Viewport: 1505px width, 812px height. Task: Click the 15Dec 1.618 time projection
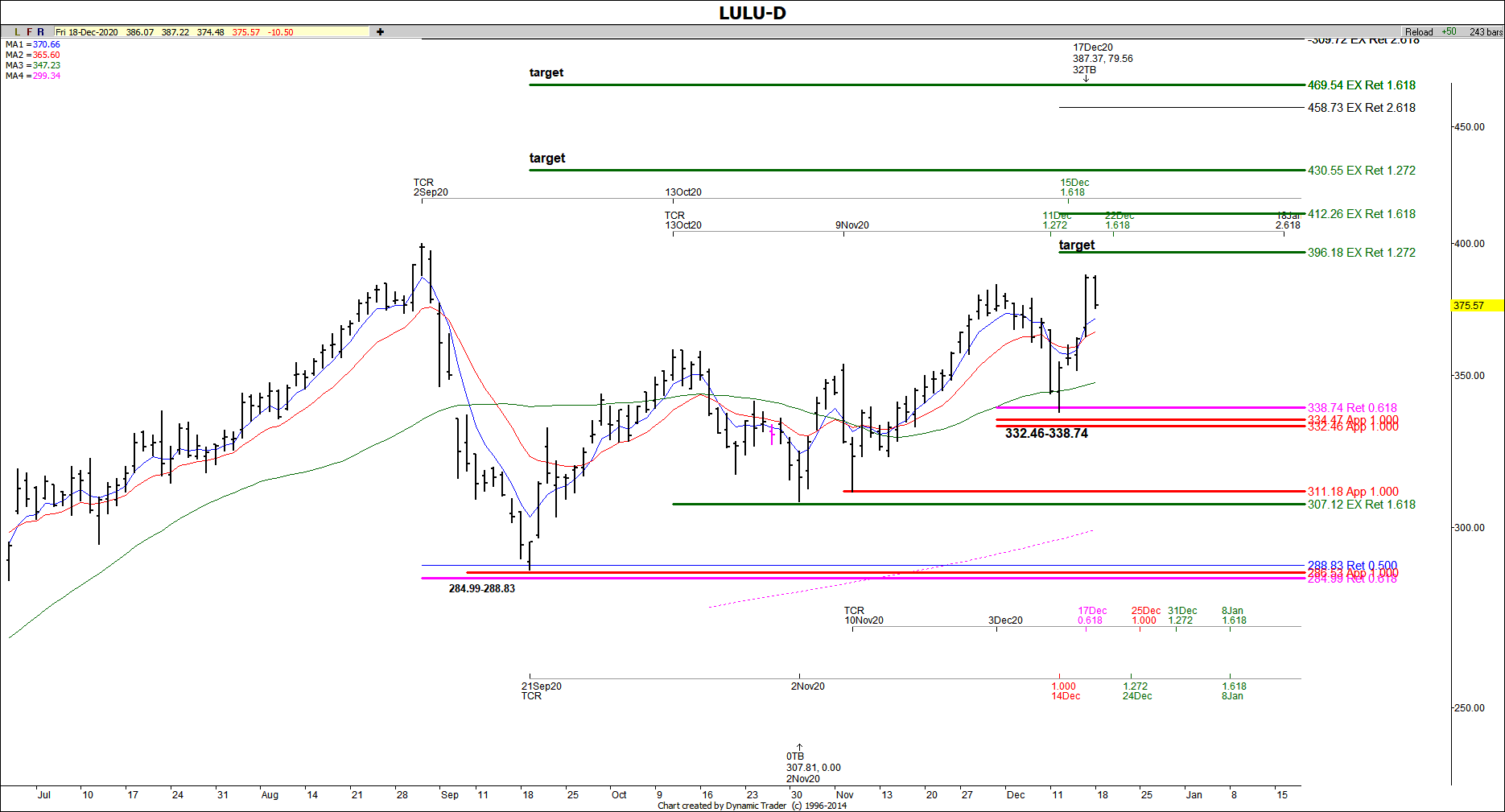[1074, 188]
